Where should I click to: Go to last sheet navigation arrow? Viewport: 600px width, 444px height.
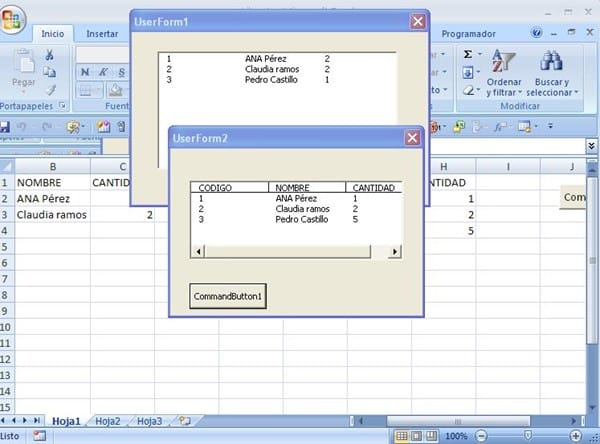[37, 420]
